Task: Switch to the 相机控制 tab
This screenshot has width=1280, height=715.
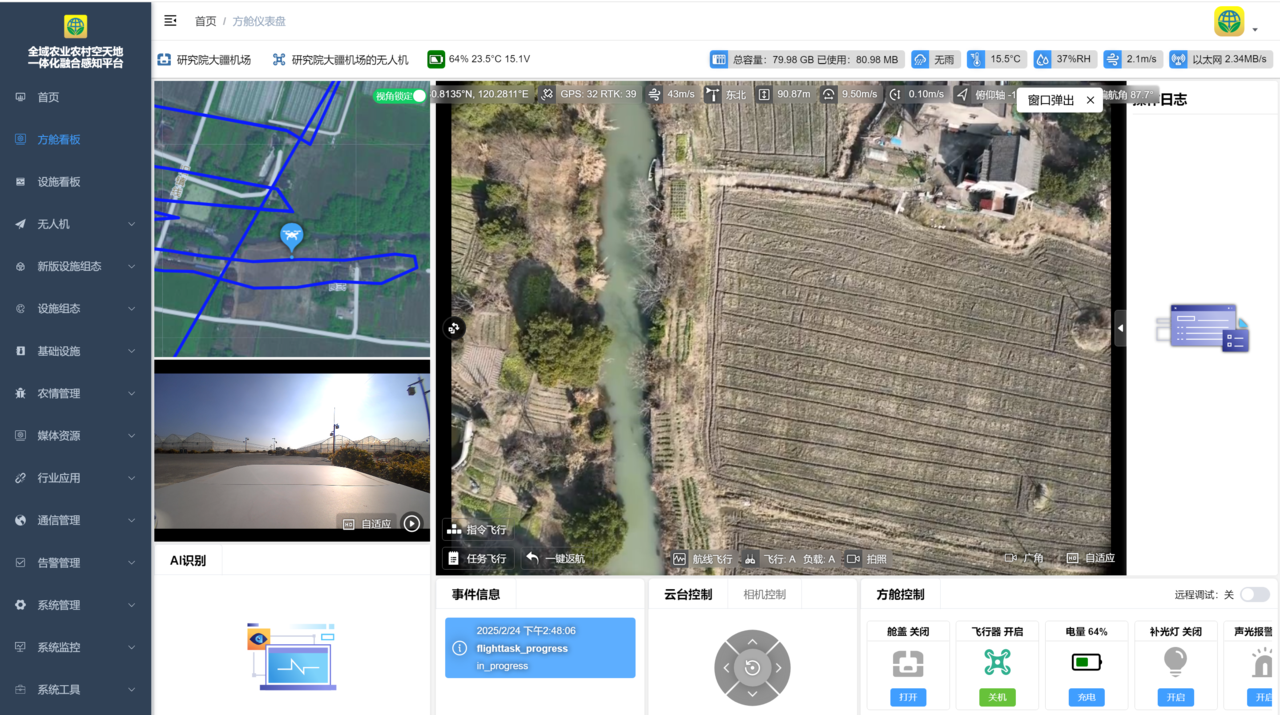Action: 764,595
